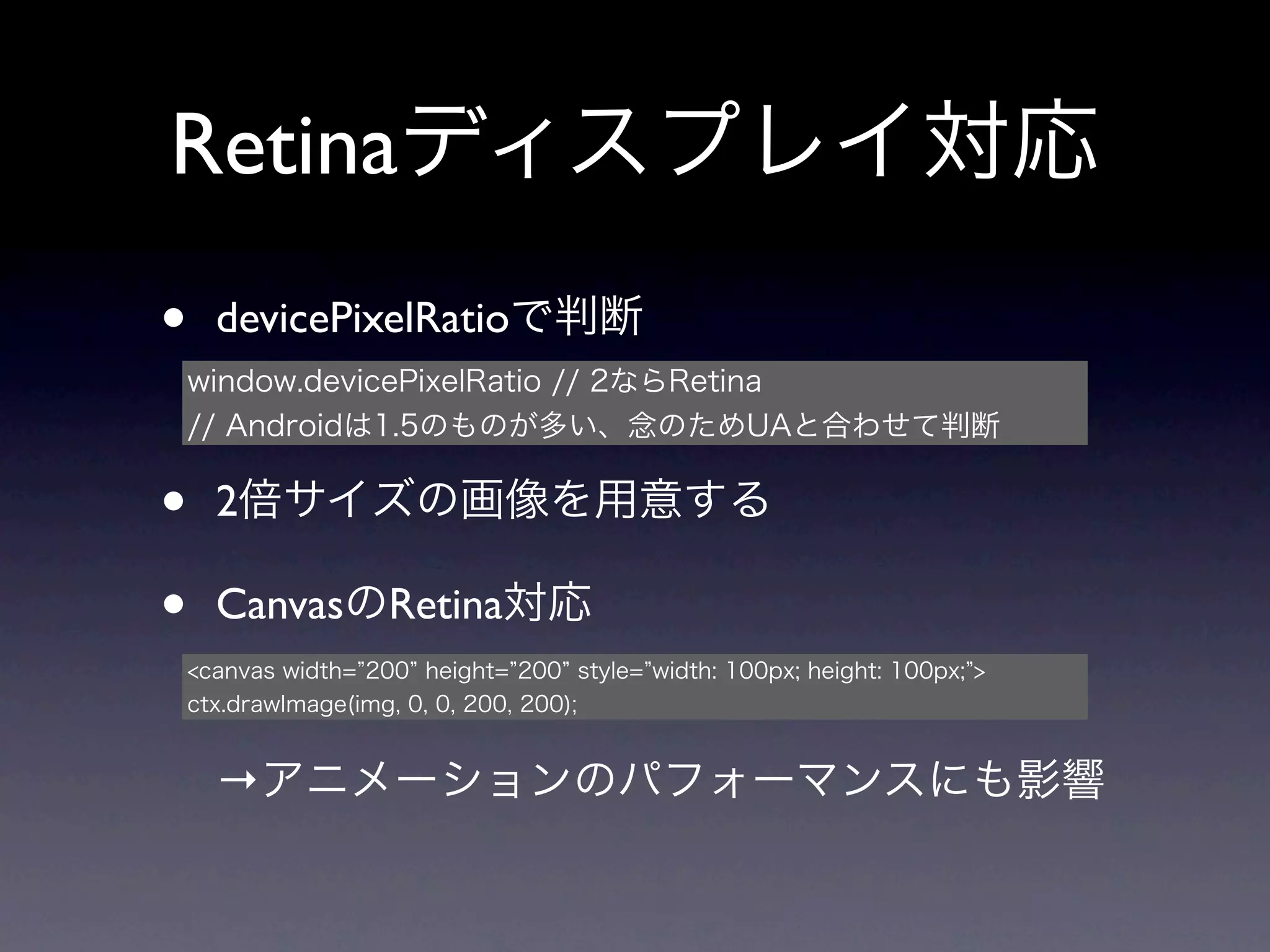This screenshot has width=1270, height=952.
Task: Click the comment line starting '// Androidは1.5のものが多い'
Action: 593,425
